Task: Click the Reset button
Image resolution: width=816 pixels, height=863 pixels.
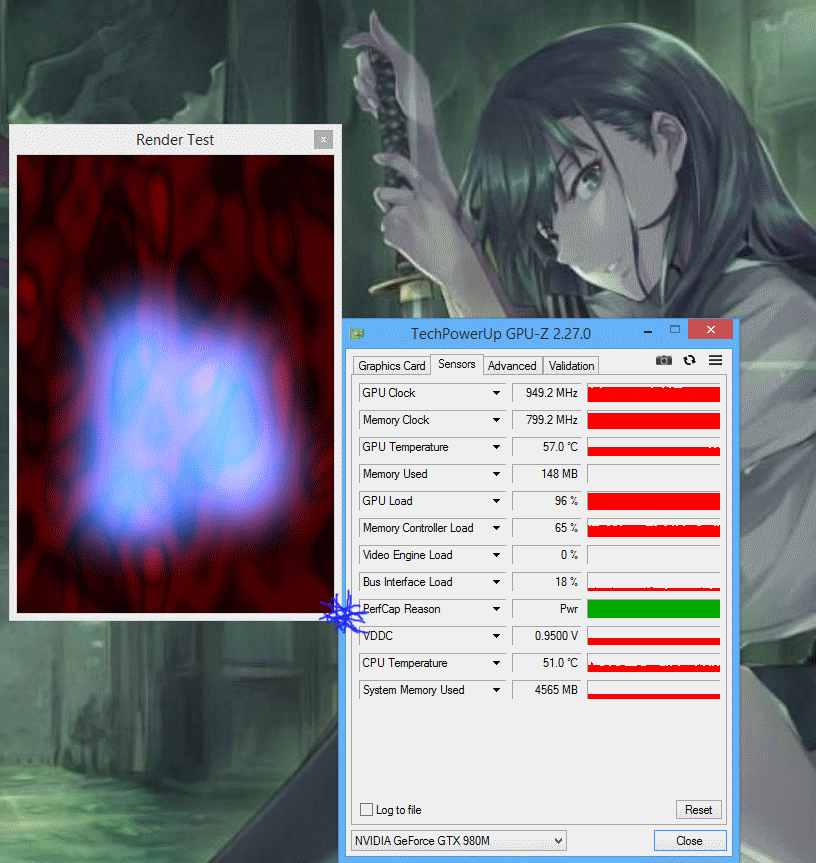Action: click(x=698, y=810)
